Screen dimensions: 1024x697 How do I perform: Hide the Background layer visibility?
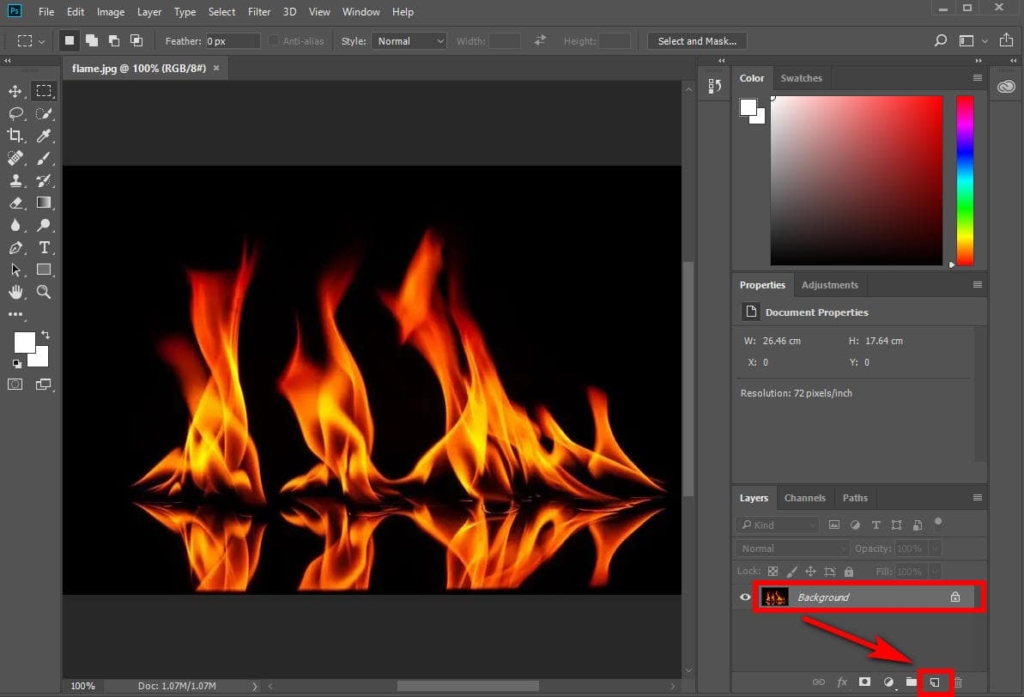pyautogui.click(x=744, y=597)
